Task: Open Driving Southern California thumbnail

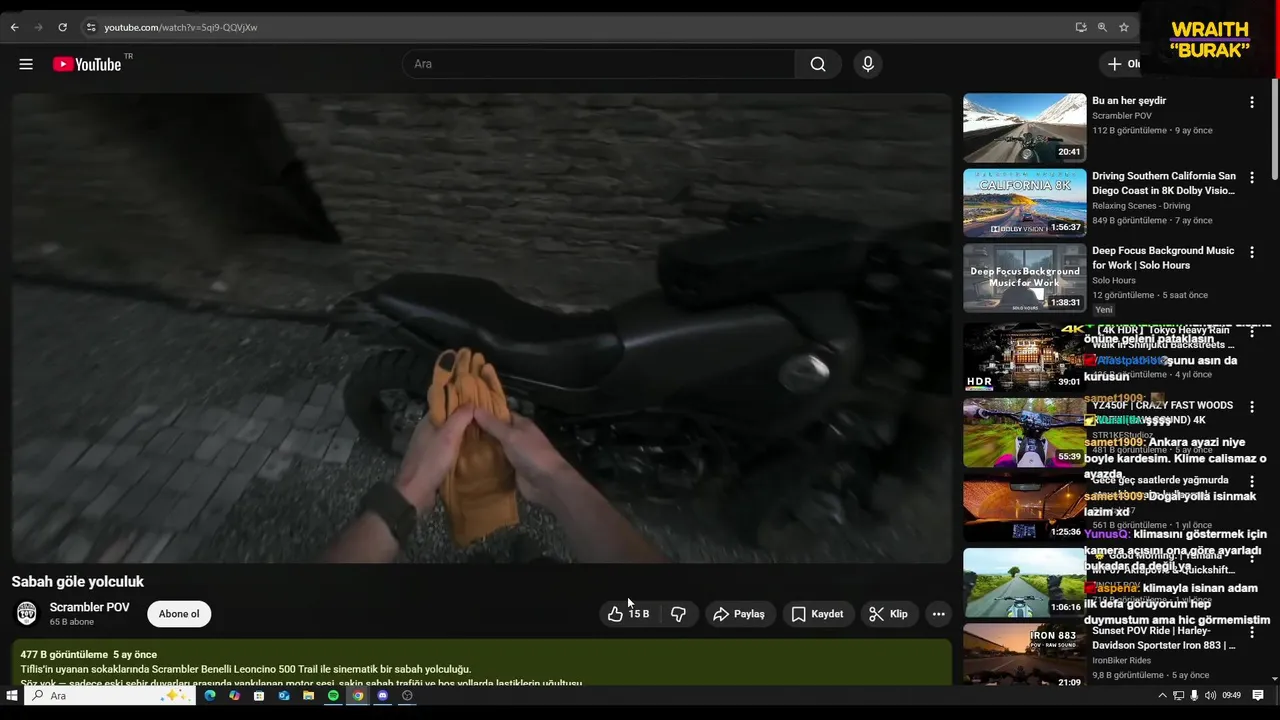Action: pyautogui.click(x=1024, y=203)
